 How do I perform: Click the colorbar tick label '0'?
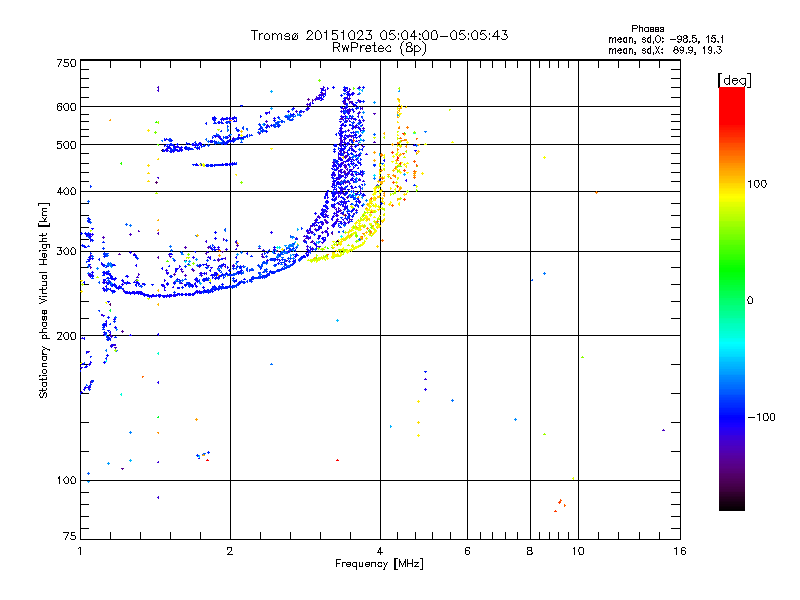pos(750,301)
